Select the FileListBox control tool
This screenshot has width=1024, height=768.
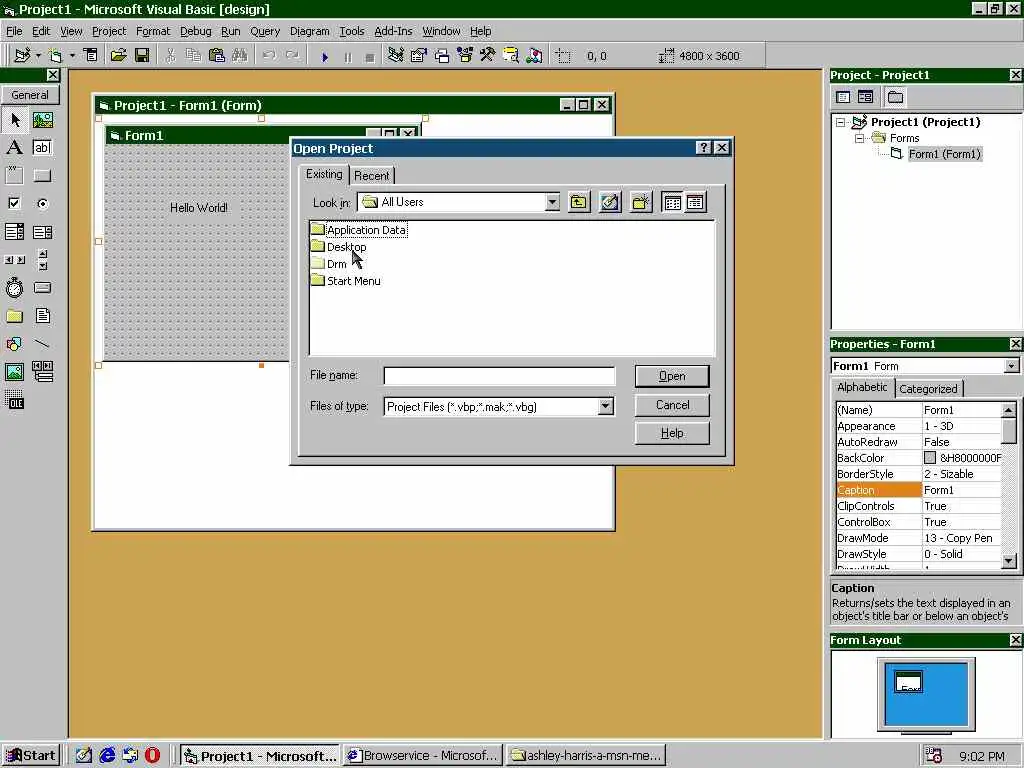tap(42, 316)
